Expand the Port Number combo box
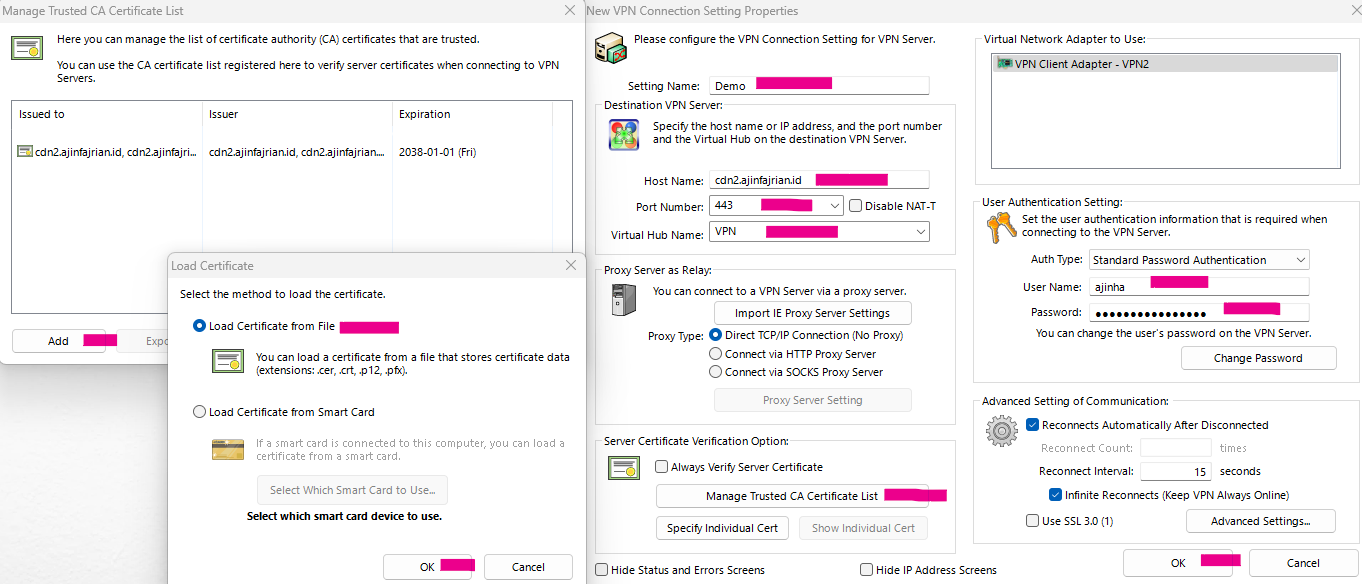1362x584 pixels. click(833, 206)
